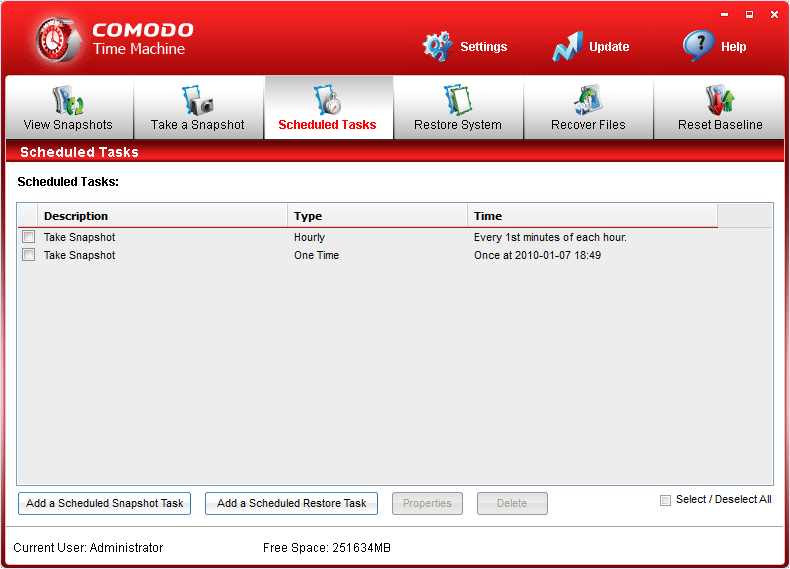
Task: Click 'Take Snapshot' in the Hourly row
Action: click(80, 237)
